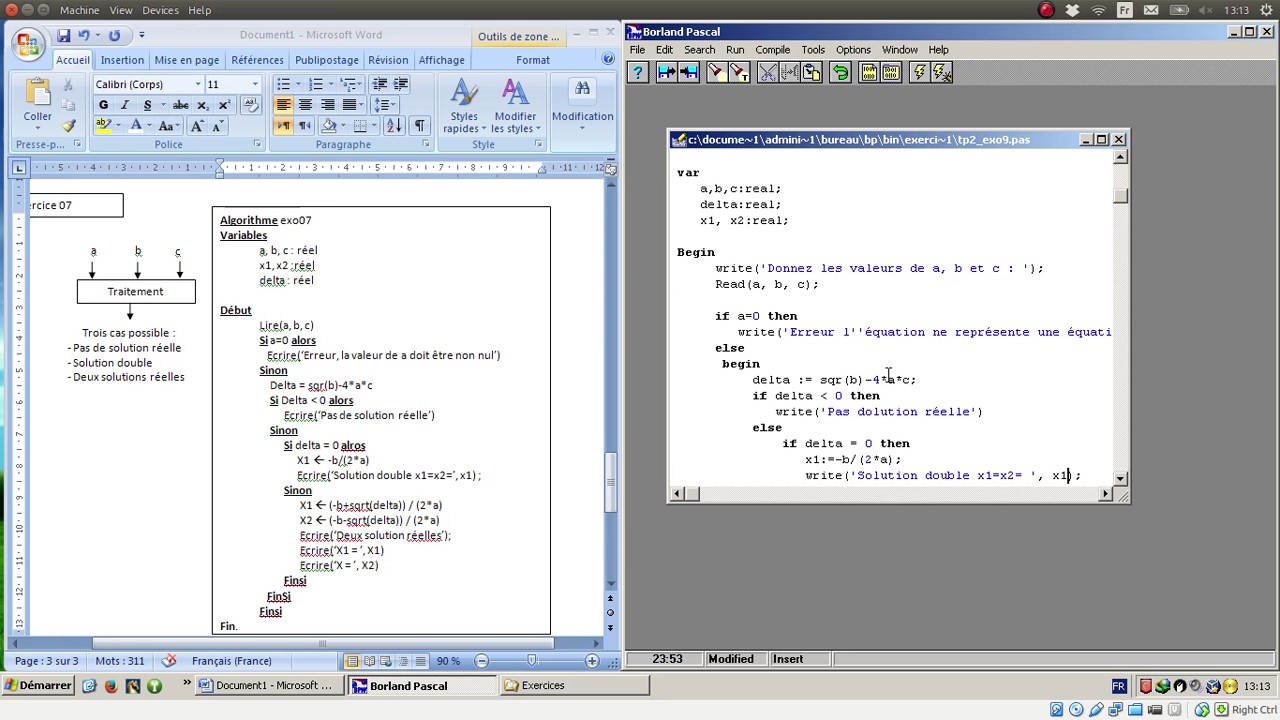Click the Français (France) language indicator
This screenshot has height=720, width=1280.
(x=231, y=661)
